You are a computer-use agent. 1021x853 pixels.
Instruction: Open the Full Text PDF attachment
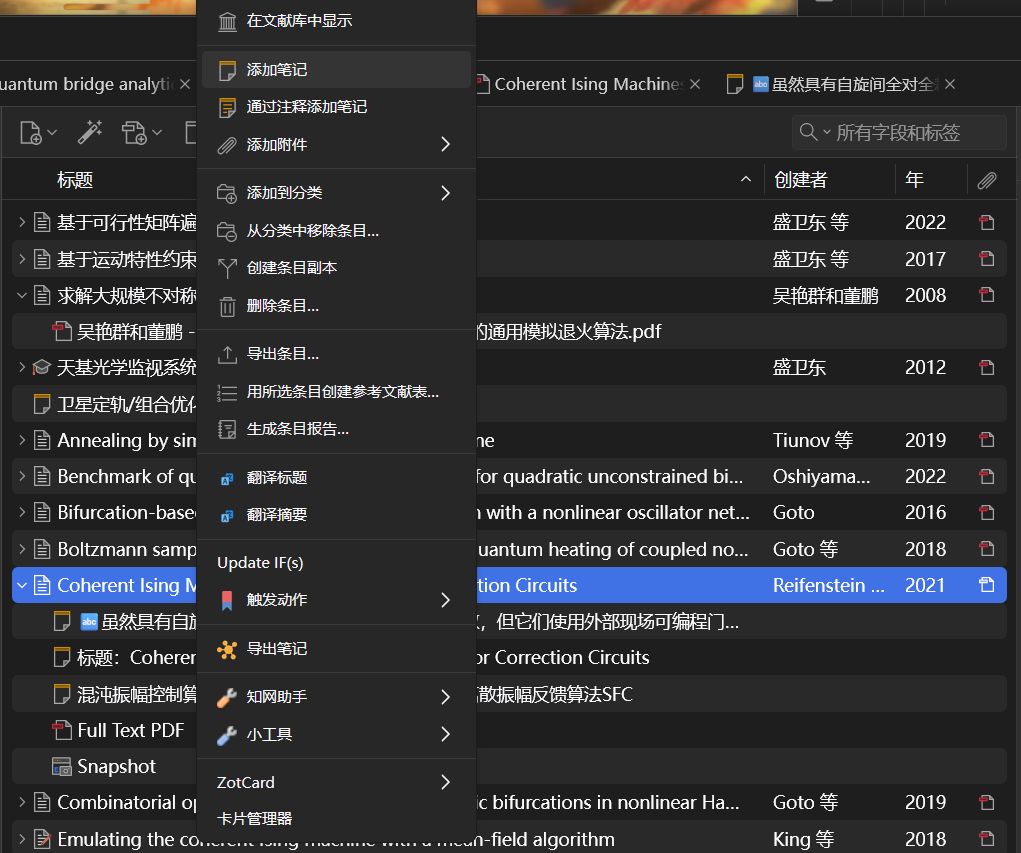click(130, 730)
